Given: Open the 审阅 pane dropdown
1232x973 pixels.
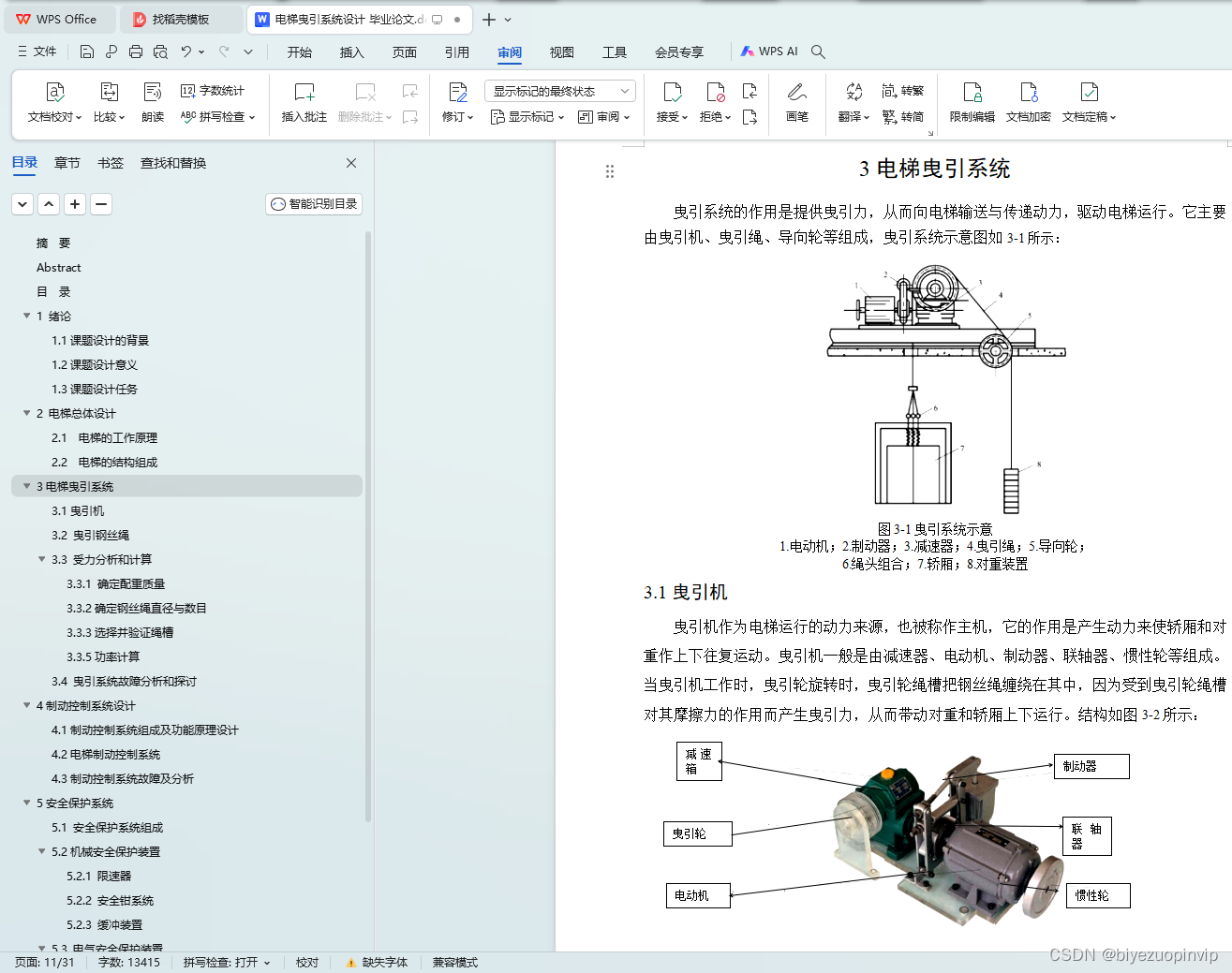Looking at the screenshot, I should click(x=604, y=117).
